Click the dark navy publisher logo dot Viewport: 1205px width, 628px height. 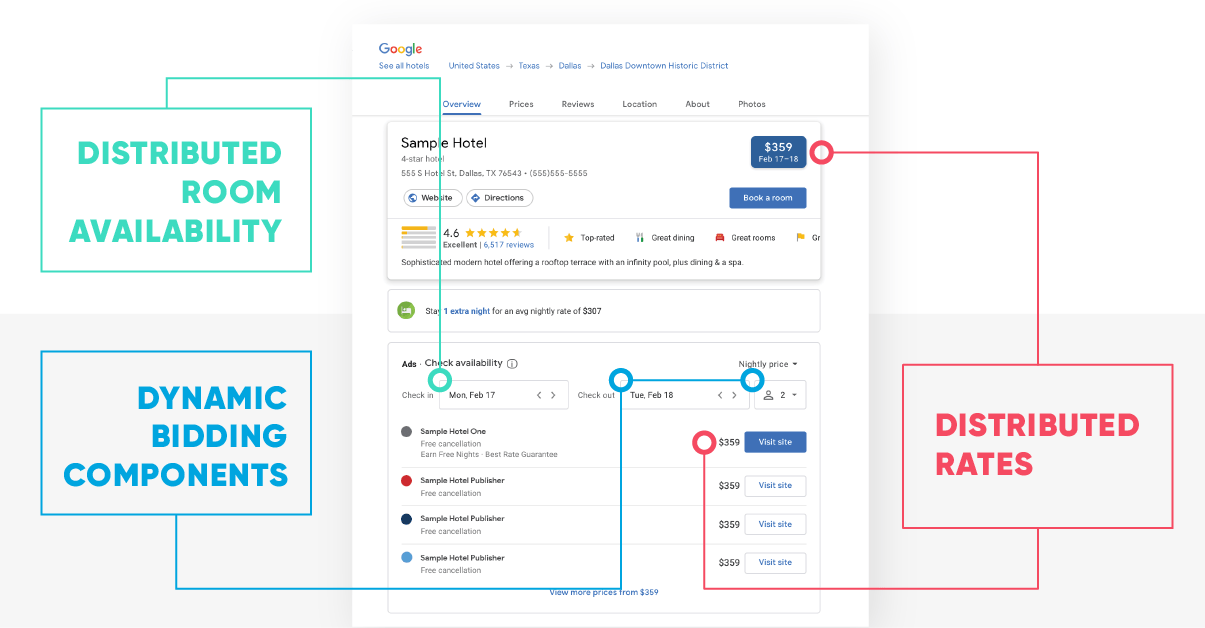(x=406, y=519)
